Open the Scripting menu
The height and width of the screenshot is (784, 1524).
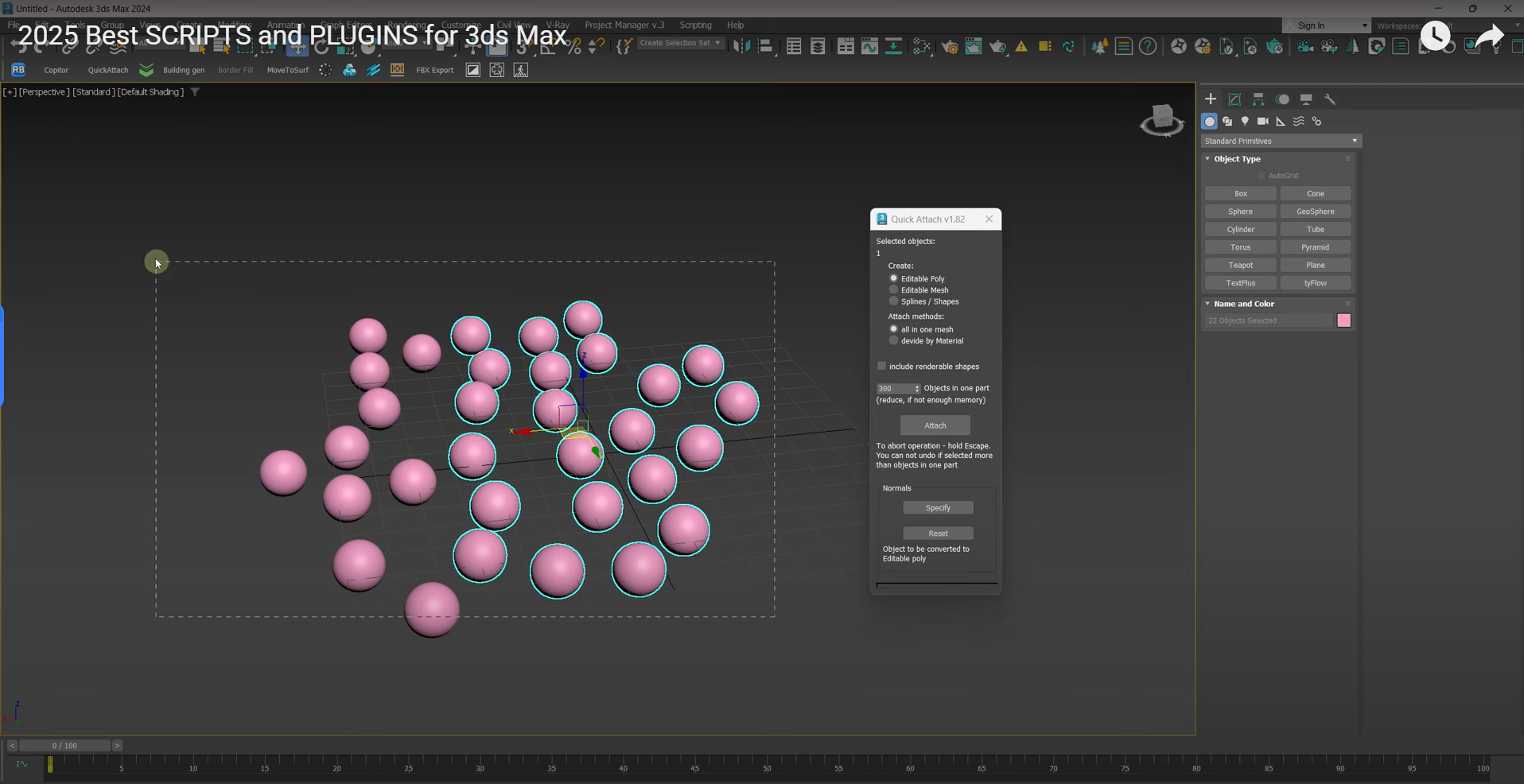[x=695, y=25]
